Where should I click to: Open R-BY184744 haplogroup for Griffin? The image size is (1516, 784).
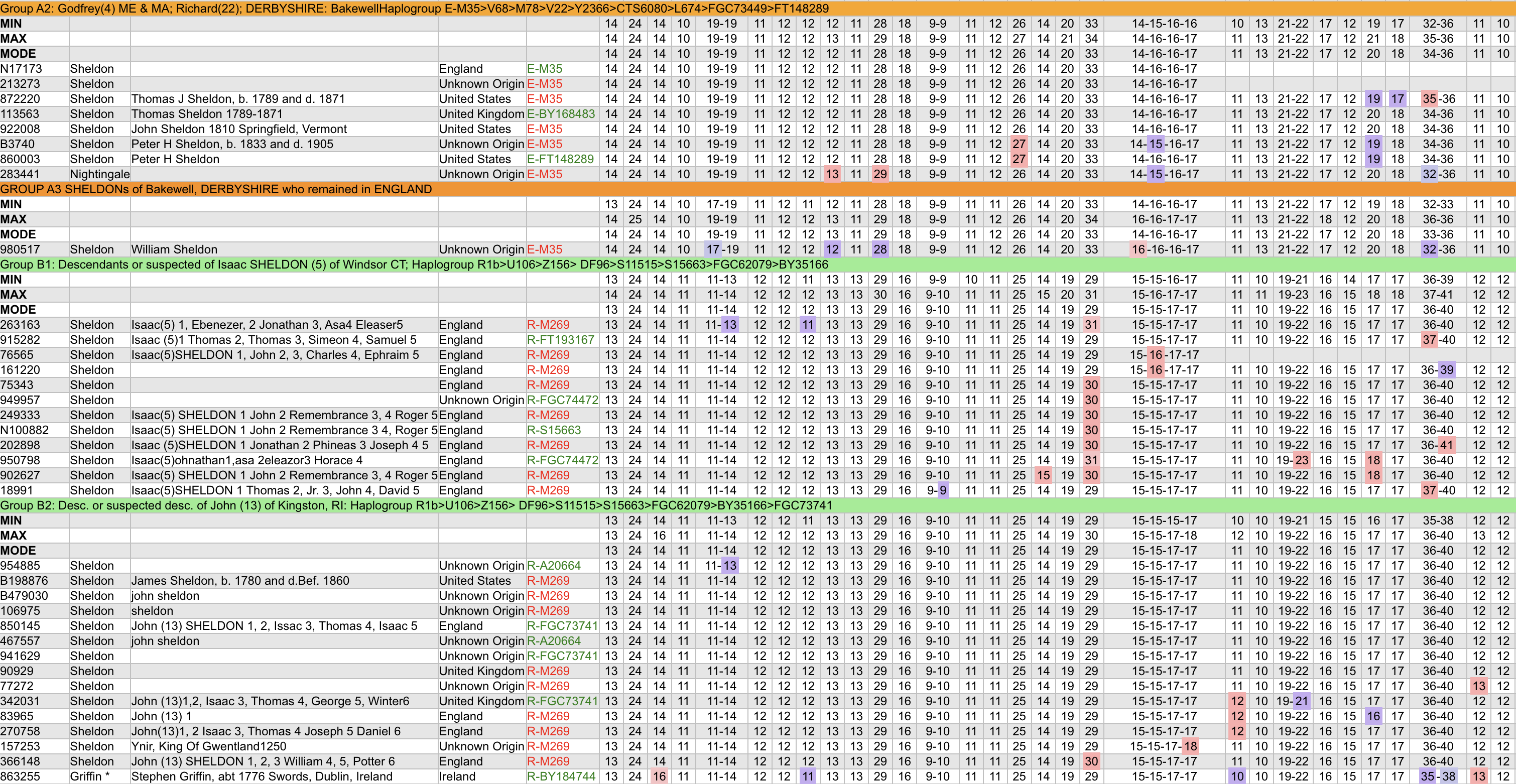[x=561, y=776]
